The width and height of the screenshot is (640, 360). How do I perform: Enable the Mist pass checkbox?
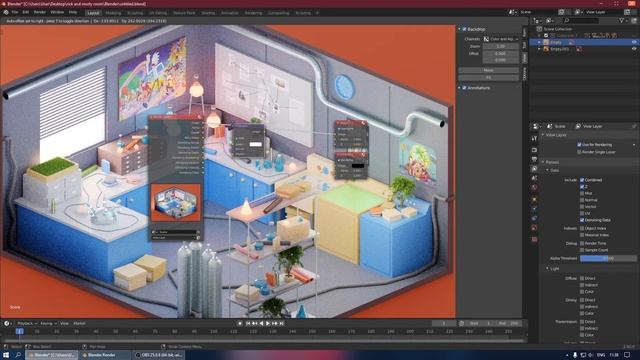582,193
